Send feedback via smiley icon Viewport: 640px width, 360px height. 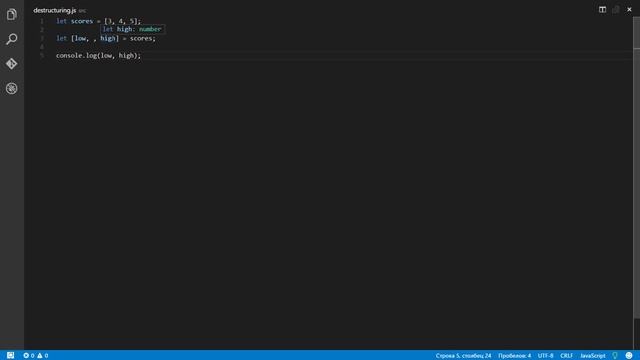point(629,356)
